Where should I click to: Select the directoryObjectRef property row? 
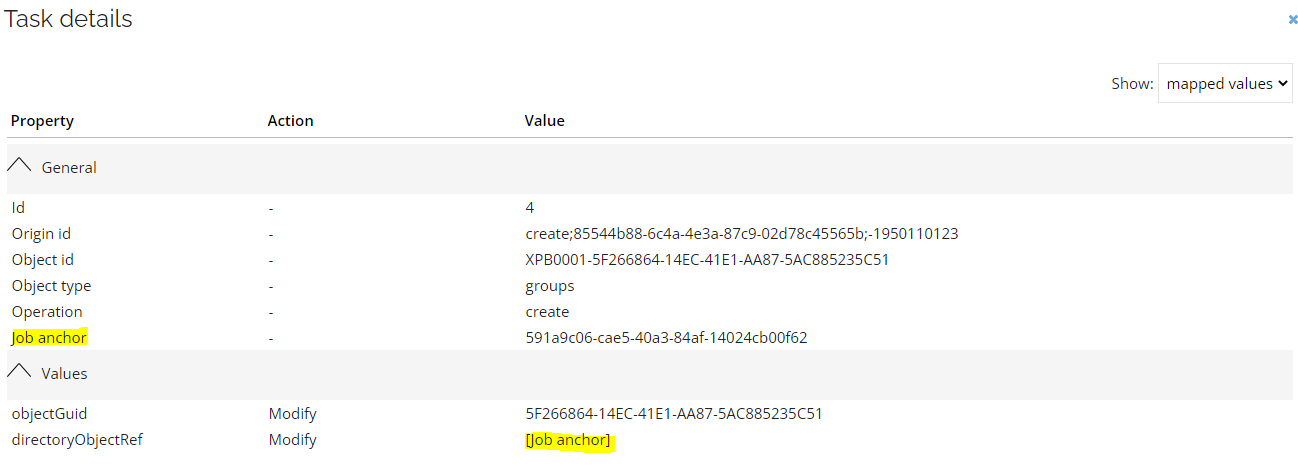[77, 440]
